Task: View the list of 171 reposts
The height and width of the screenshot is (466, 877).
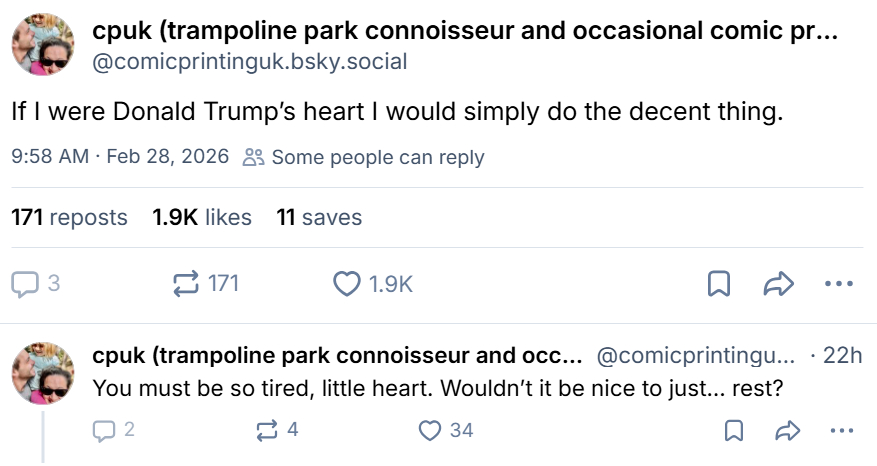Action: (69, 217)
